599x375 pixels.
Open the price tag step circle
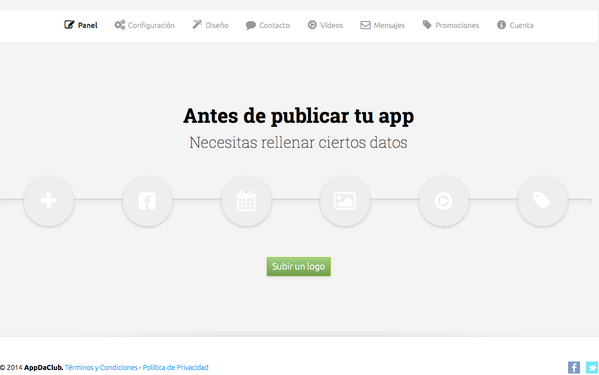(542, 200)
